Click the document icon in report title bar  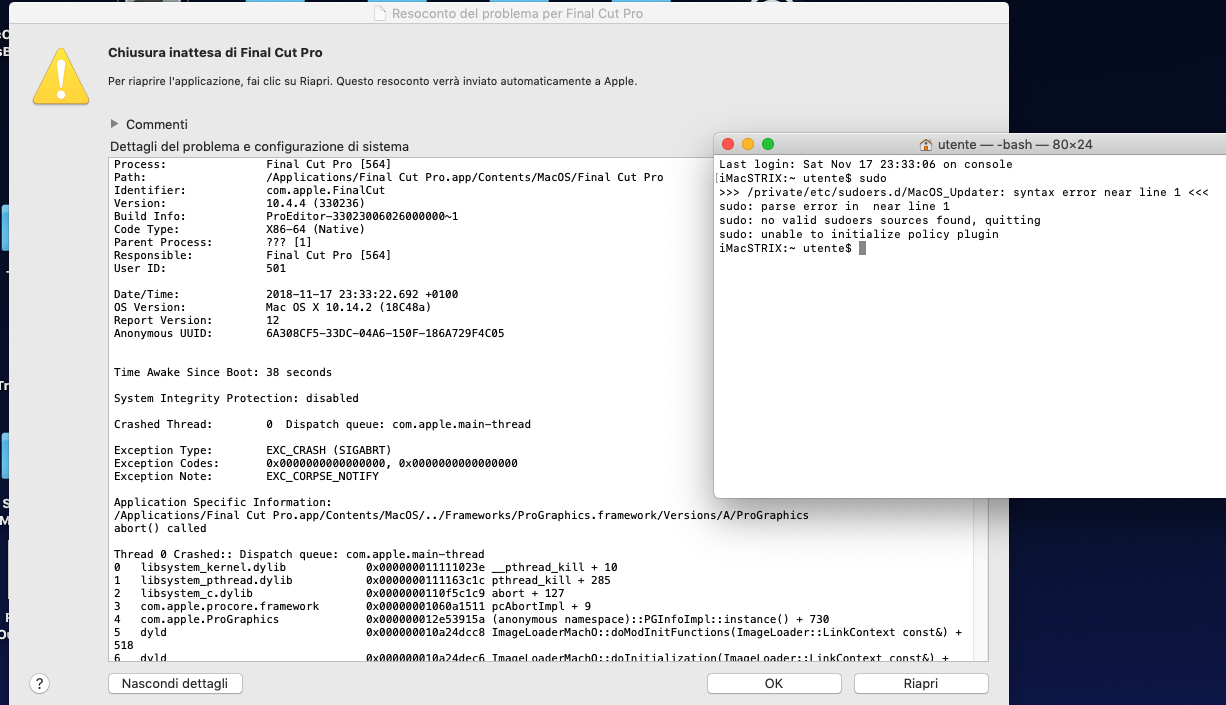click(x=379, y=14)
